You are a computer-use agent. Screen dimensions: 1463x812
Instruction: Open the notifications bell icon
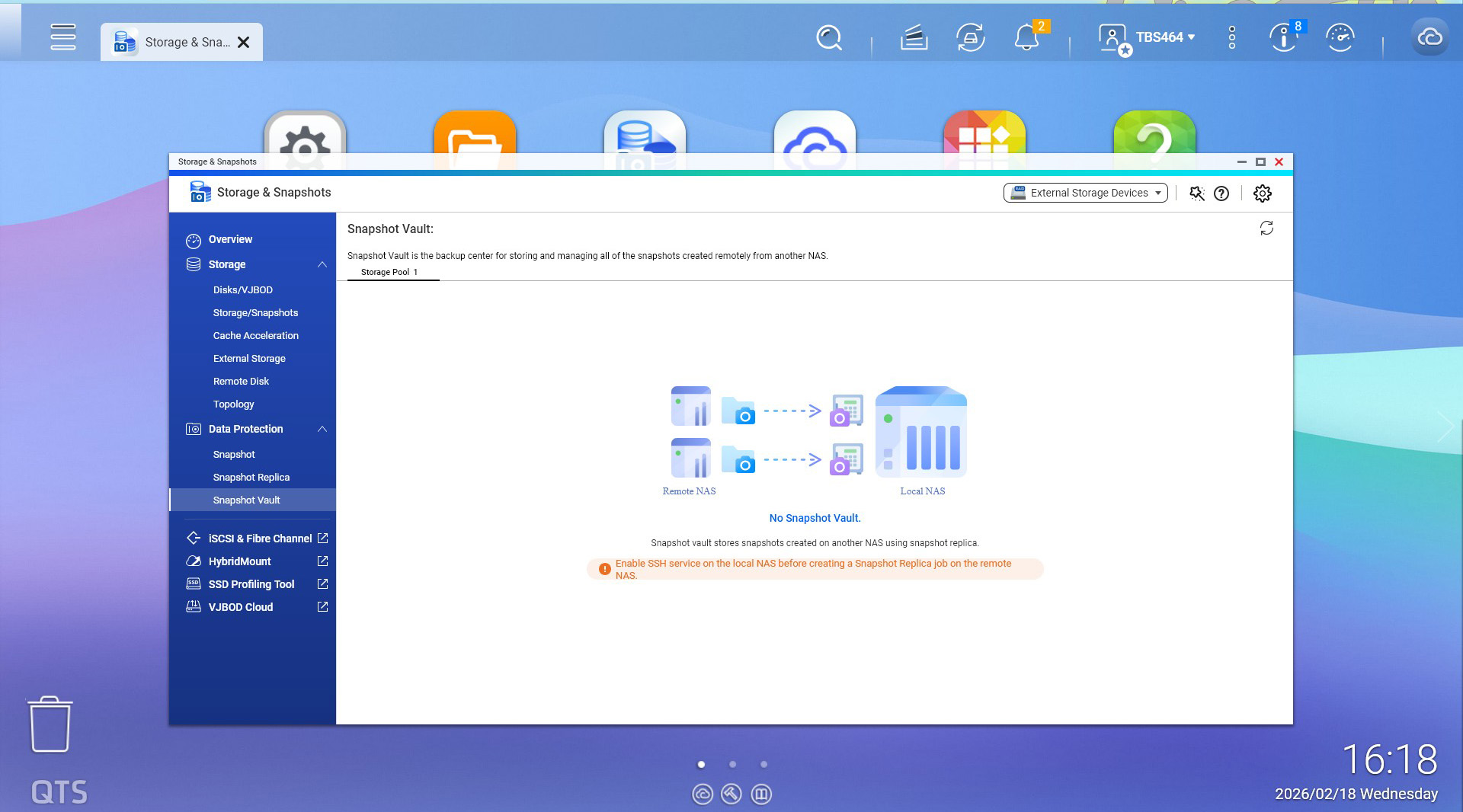click(1026, 37)
